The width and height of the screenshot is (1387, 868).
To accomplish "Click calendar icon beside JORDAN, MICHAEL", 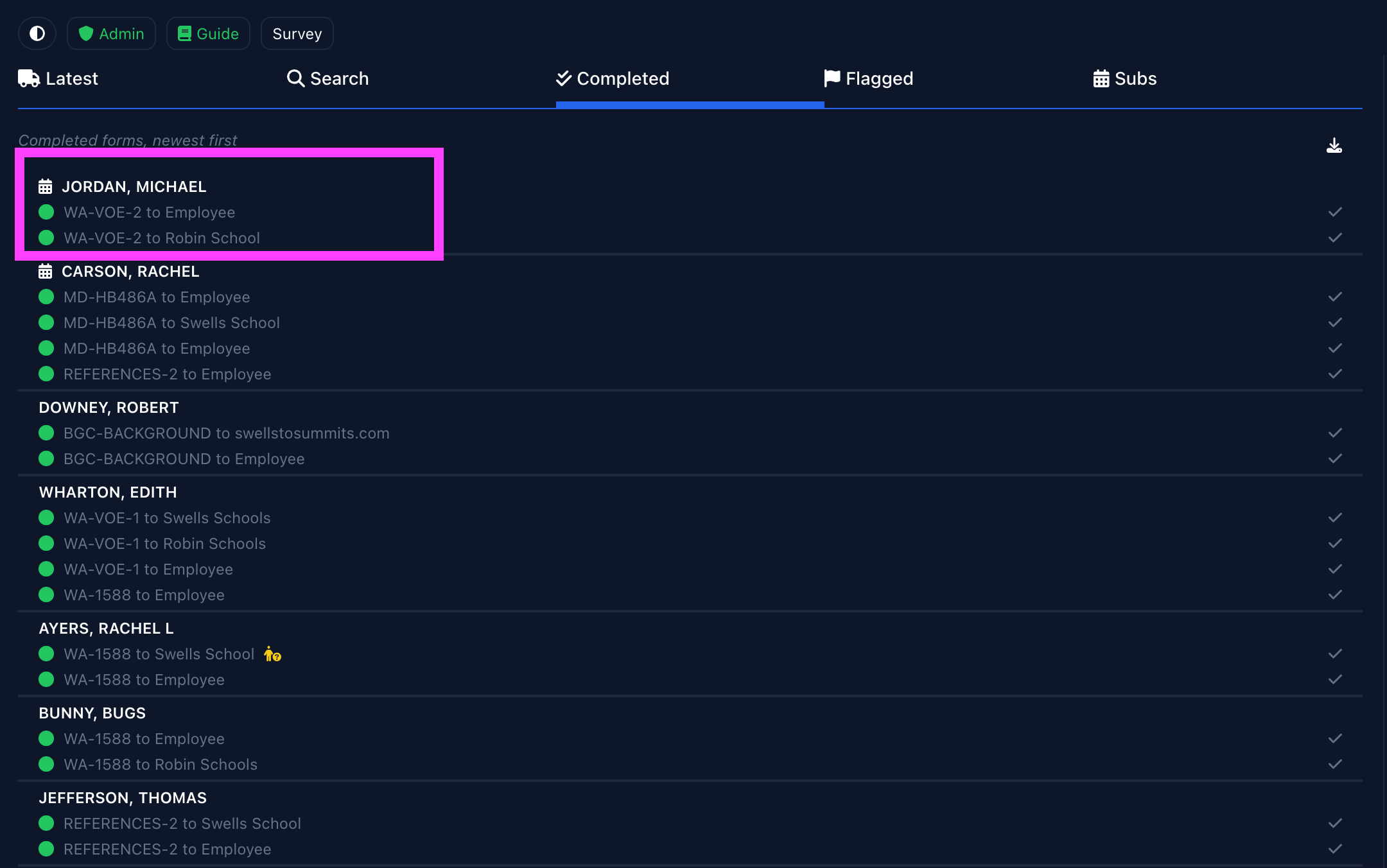I will (45, 187).
